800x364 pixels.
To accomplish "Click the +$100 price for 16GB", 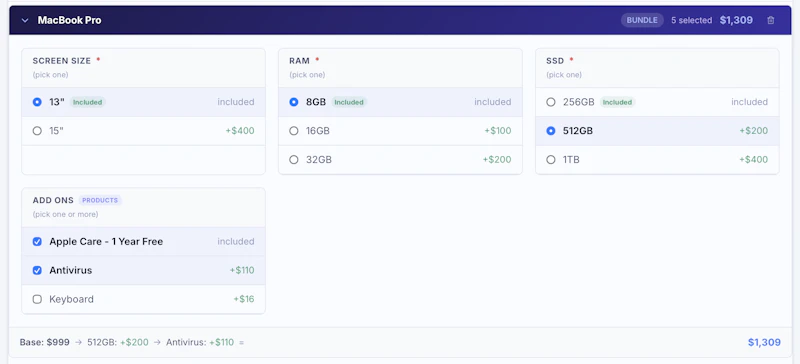I will click(x=497, y=131).
